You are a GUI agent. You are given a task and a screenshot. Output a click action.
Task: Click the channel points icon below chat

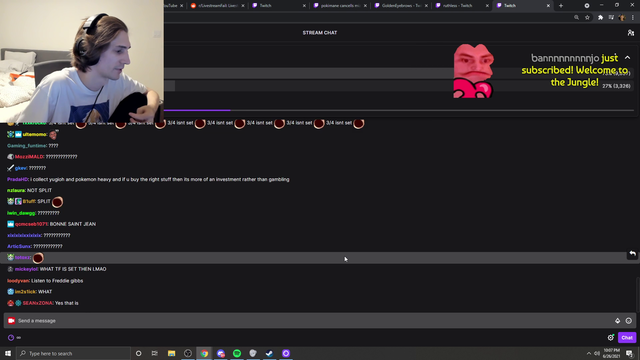[11, 338]
